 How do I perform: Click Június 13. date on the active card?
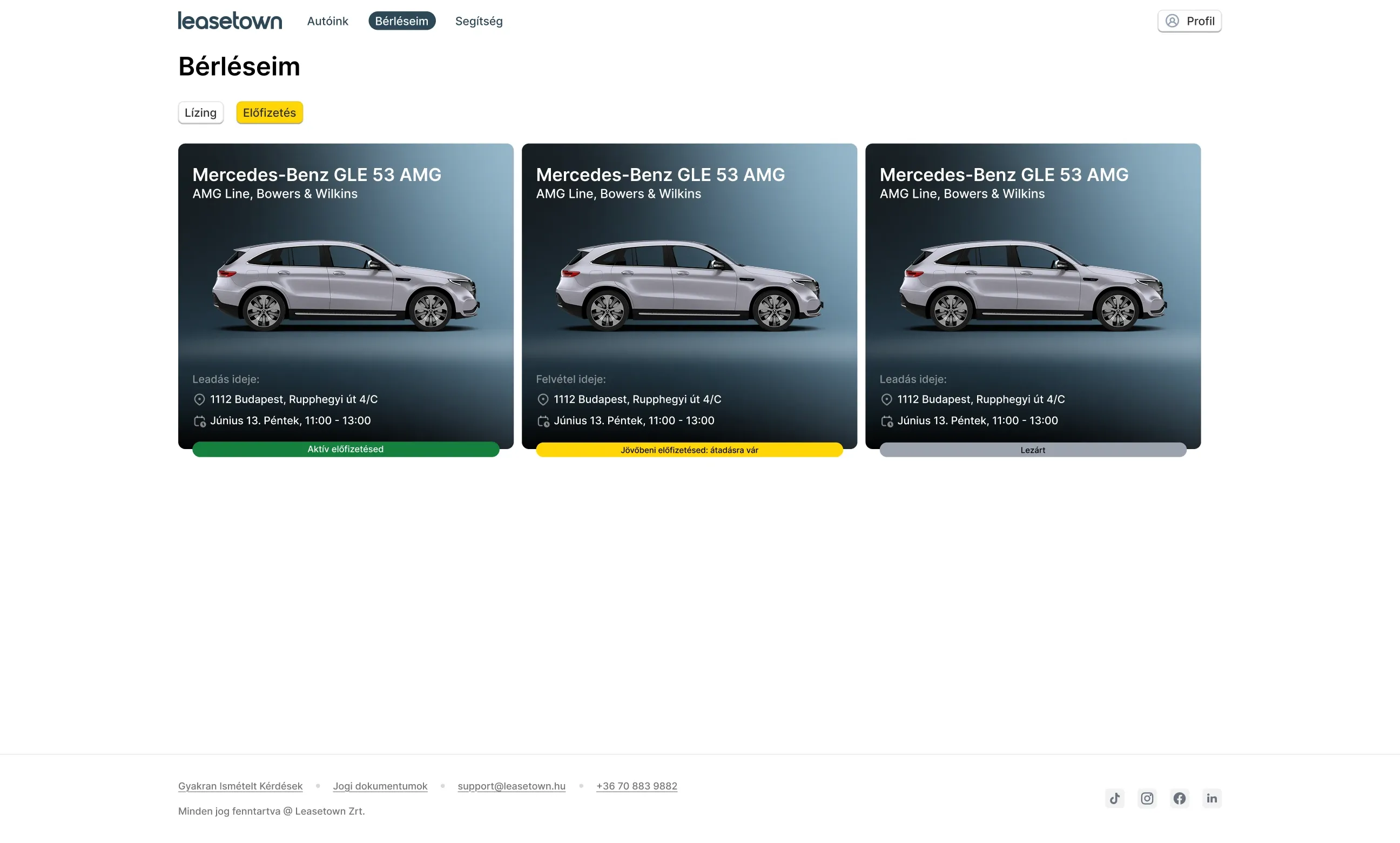pos(291,421)
